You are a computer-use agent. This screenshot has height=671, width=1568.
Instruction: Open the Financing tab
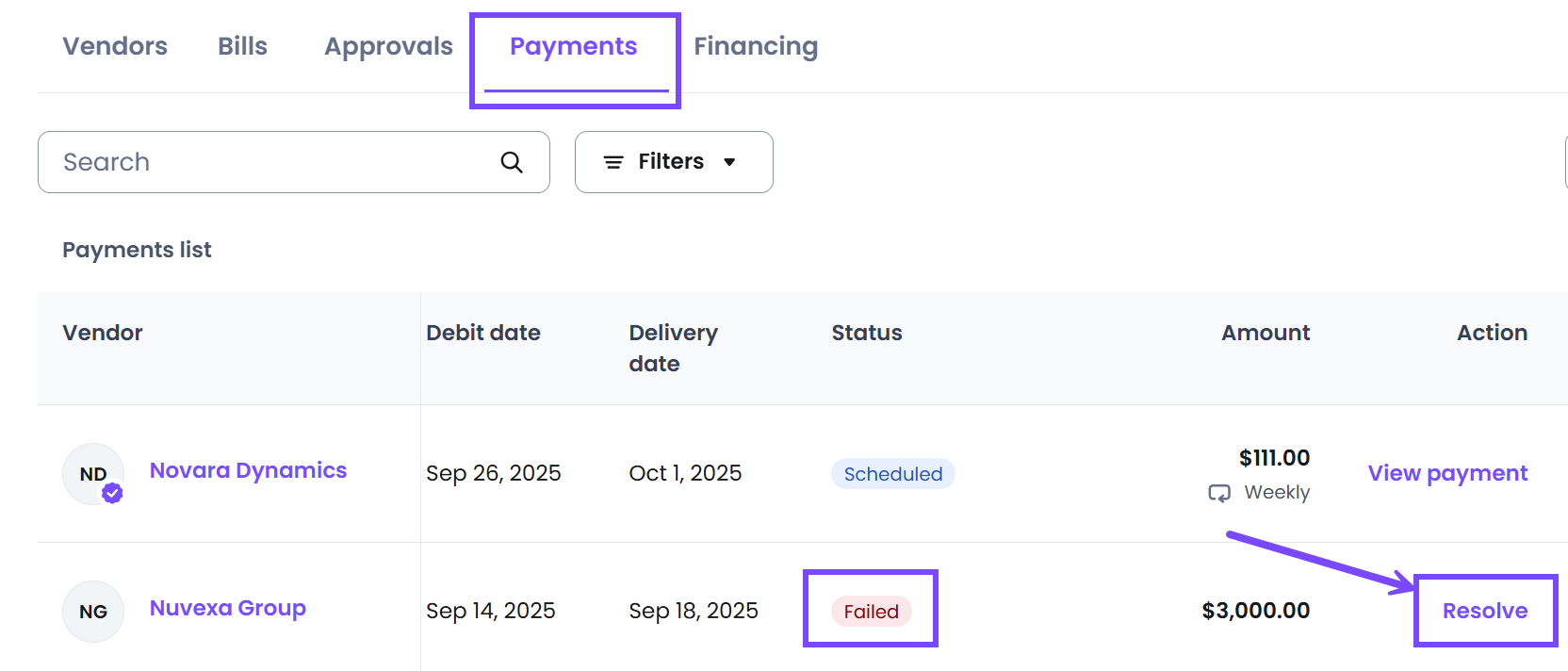756,46
